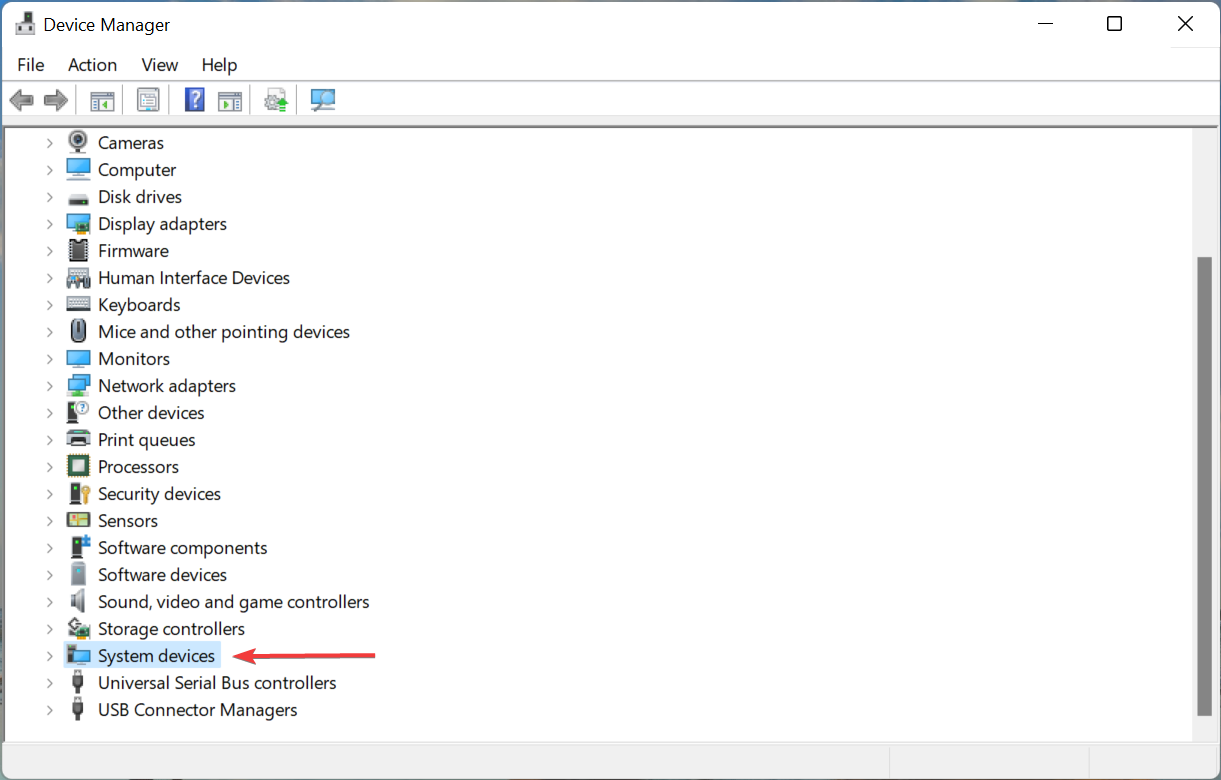The height and width of the screenshot is (780, 1221).
Task: Toggle the Show/Hide Console Tree toolbar icon
Action: pos(102,100)
